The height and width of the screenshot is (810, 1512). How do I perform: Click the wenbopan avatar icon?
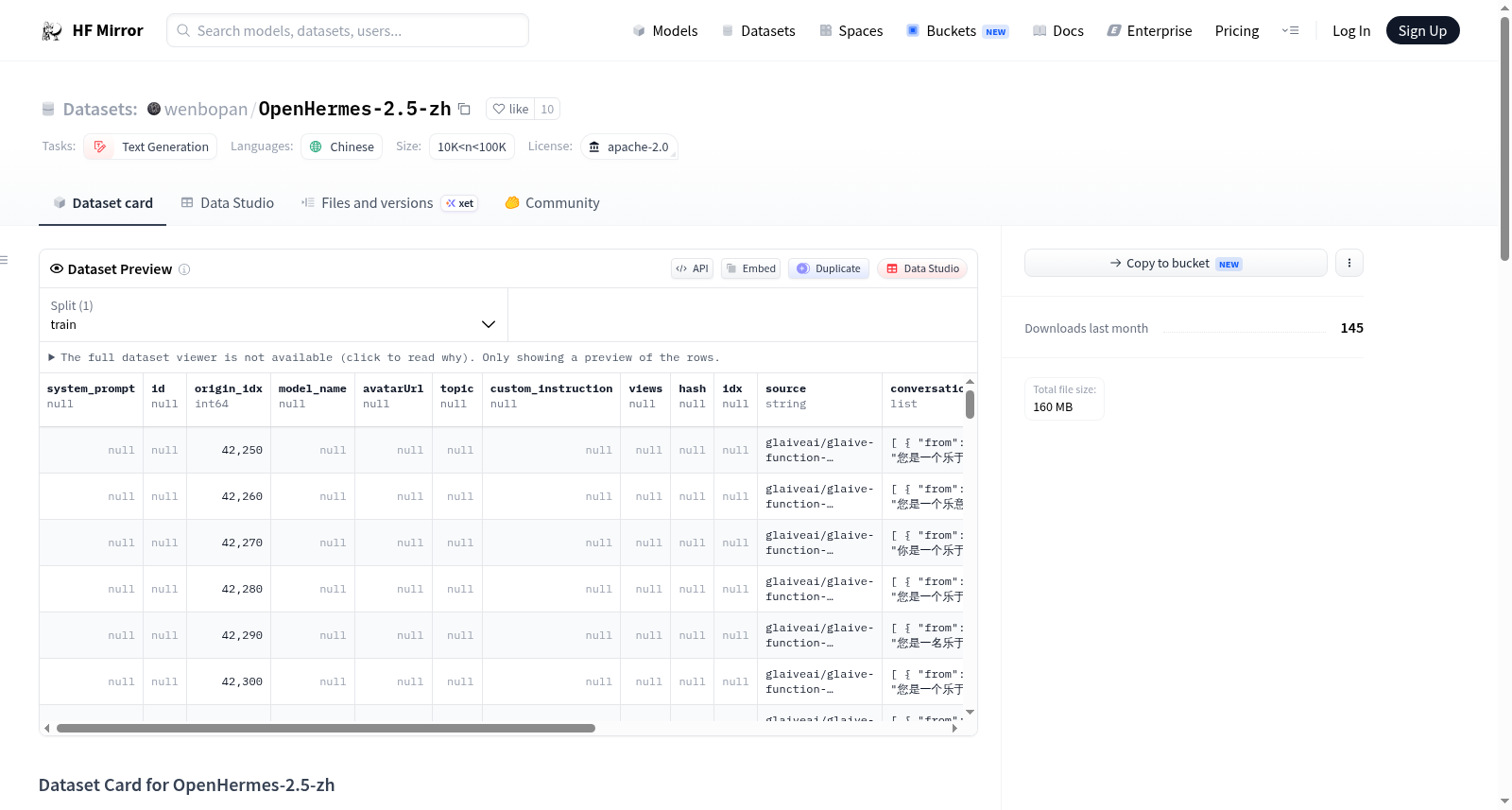point(154,109)
